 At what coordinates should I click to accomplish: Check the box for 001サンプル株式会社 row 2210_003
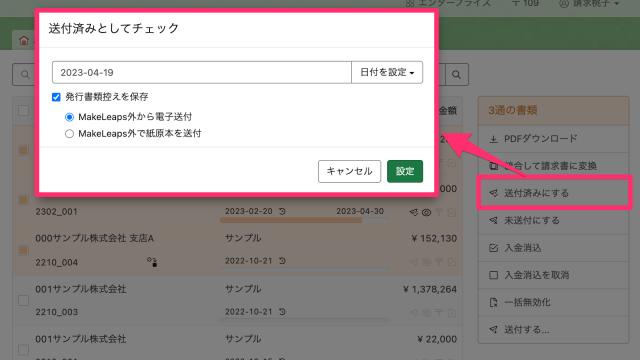(24, 301)
